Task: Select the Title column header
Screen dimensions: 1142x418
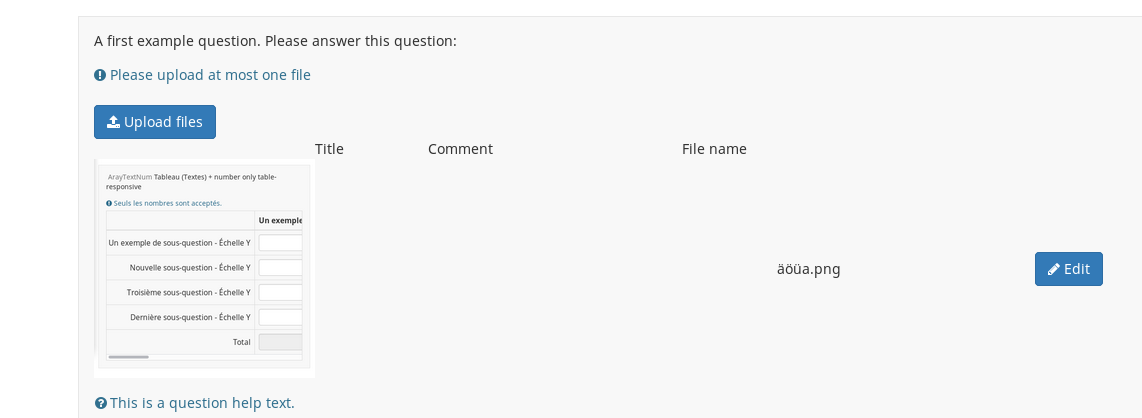Action: tap(329, 149)
